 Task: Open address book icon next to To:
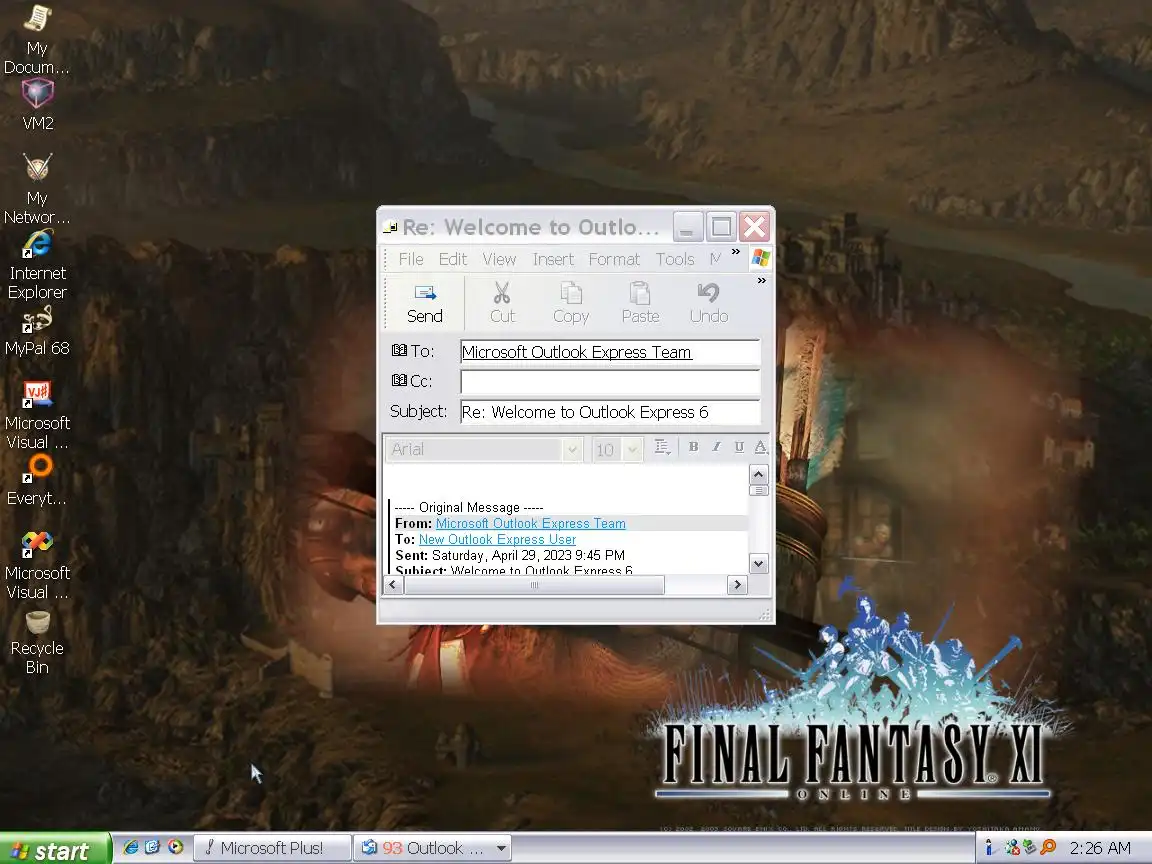pyautogui.click(x=399, y=350)
